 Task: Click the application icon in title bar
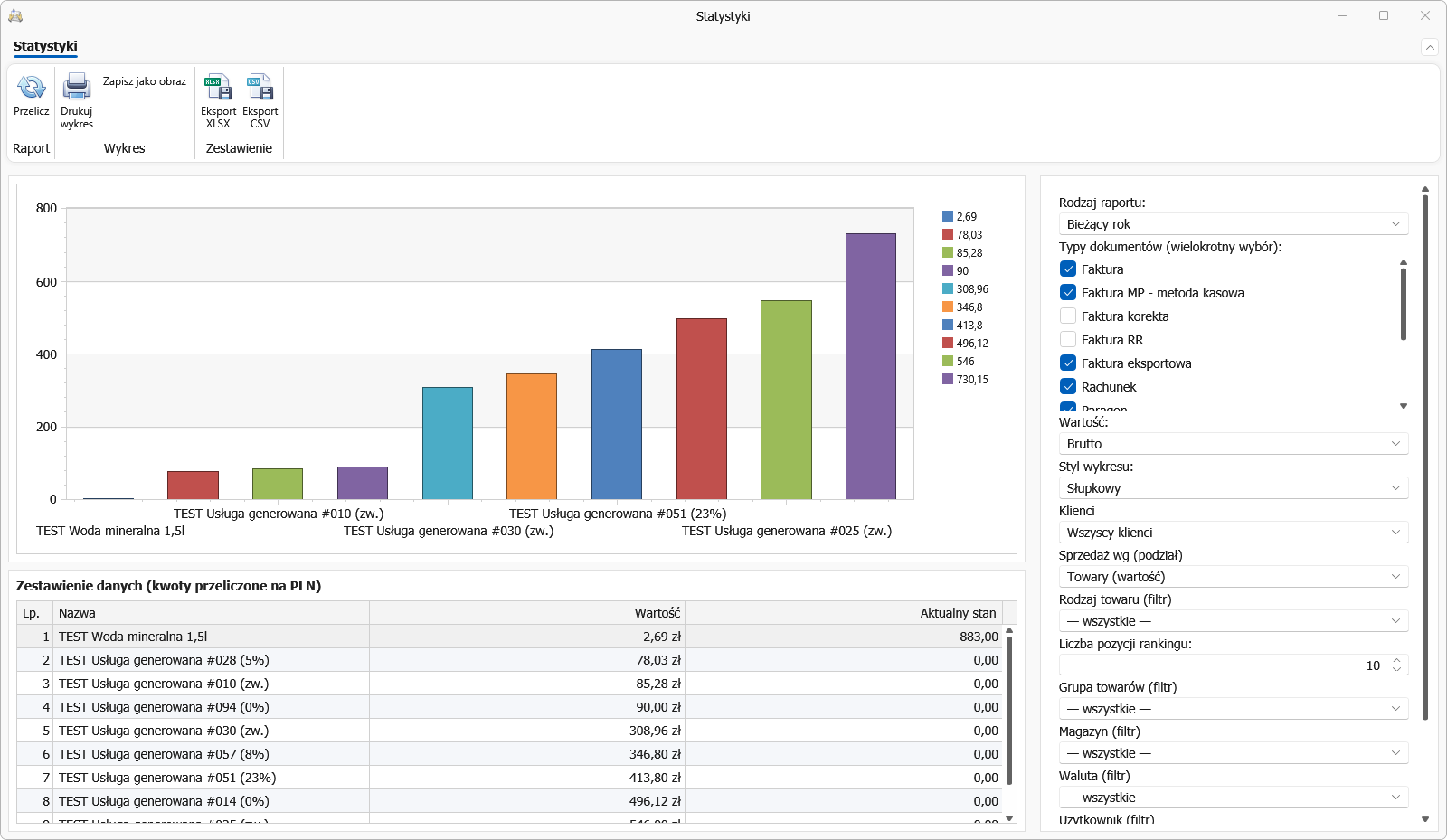point(15,15)
